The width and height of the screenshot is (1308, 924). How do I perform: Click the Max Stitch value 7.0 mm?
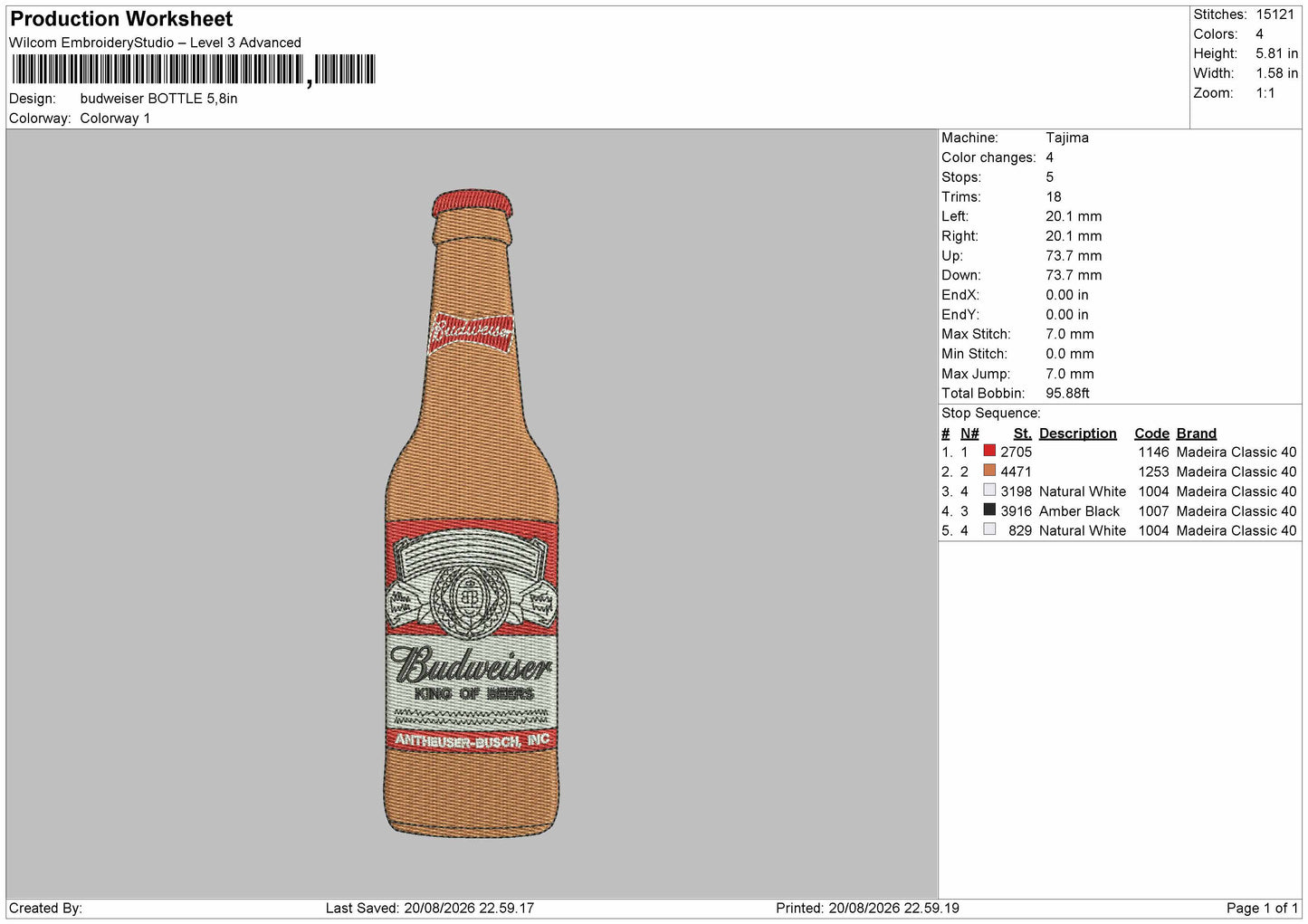[1070, 334]
